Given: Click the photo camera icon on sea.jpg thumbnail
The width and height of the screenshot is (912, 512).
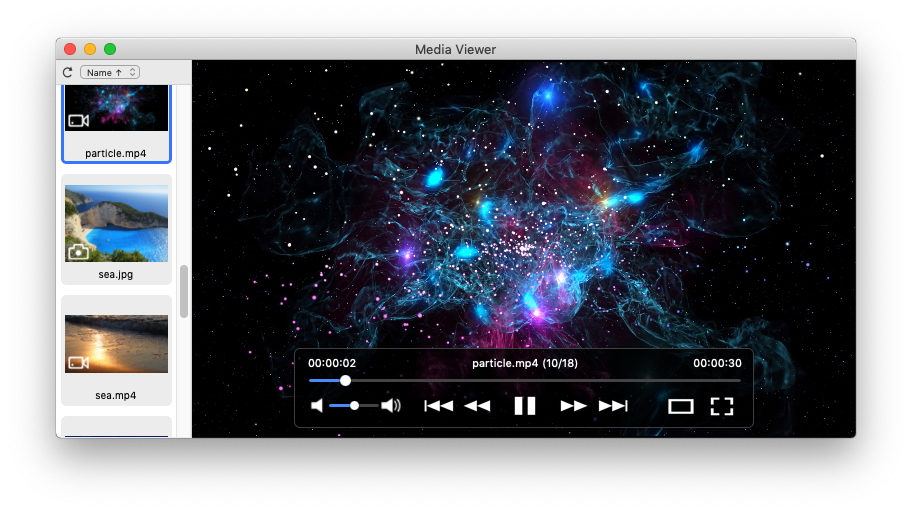Looking at the screenshot, I should [79, 252].
